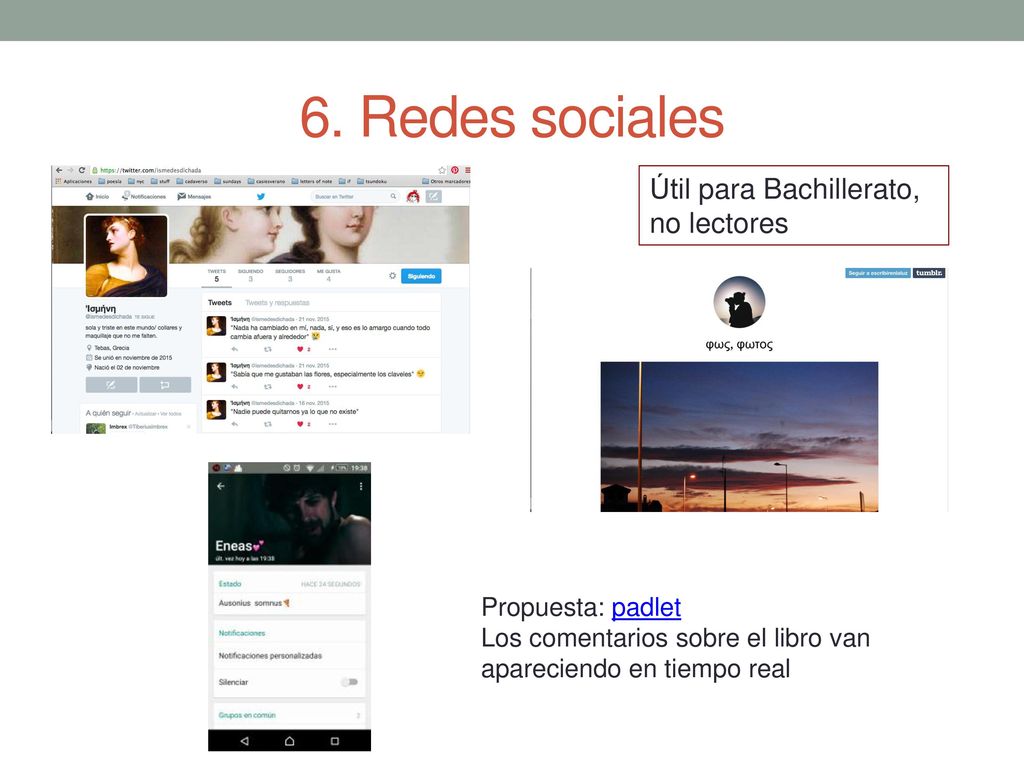Like the 'Nada ha cambiado' tweet heart
This screenshot has width=1024, height=768.
300,349
